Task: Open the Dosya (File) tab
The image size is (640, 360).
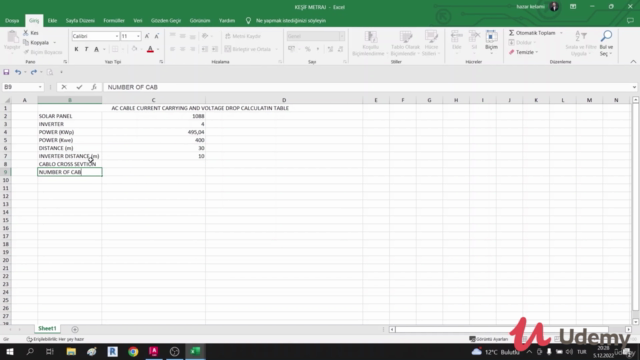Action: pos(12,20)
